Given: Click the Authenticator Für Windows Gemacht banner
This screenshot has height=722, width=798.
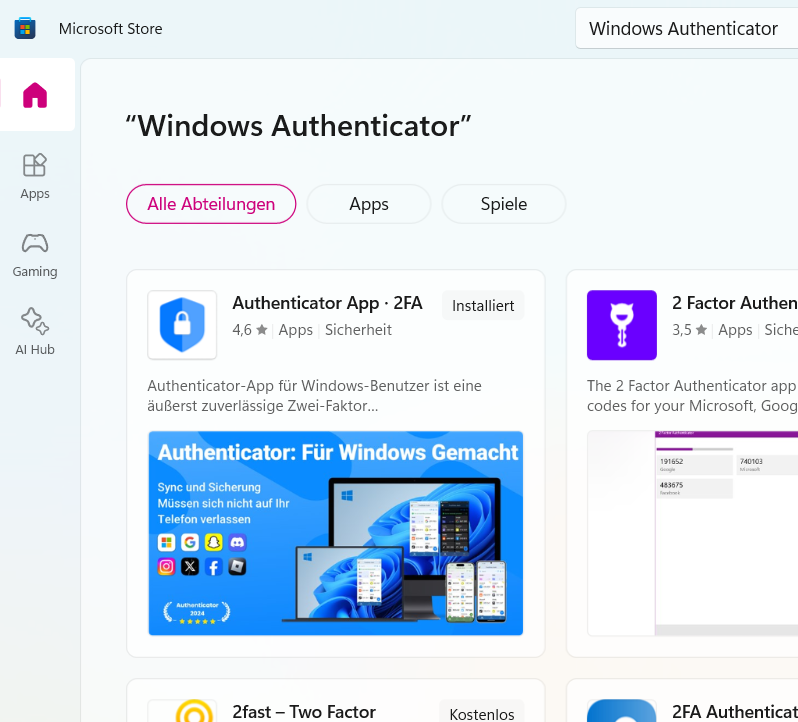Looking at the screenshot, I should click(x=335, y=533).
